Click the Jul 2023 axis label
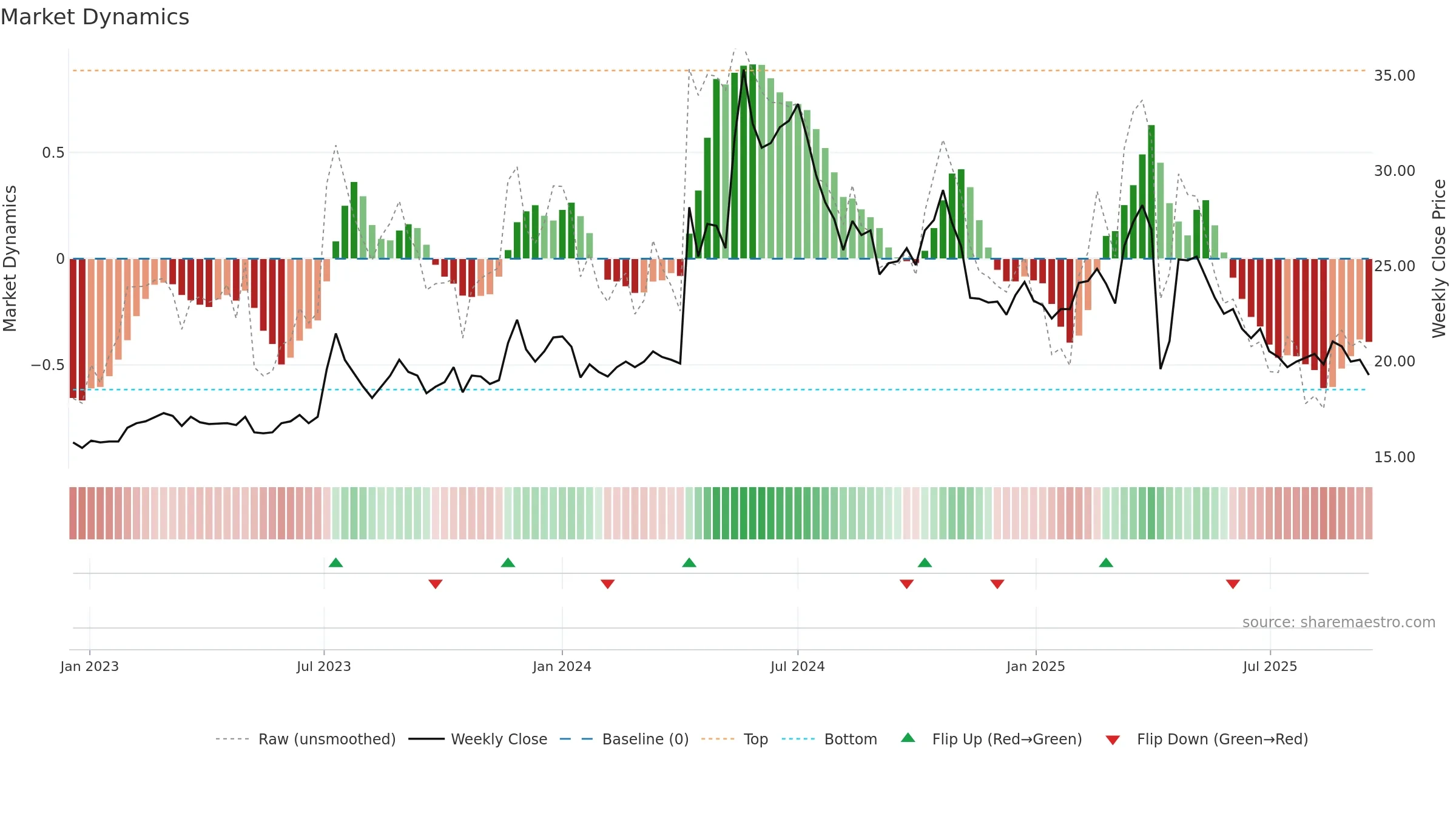 click(x=324, y=666)
